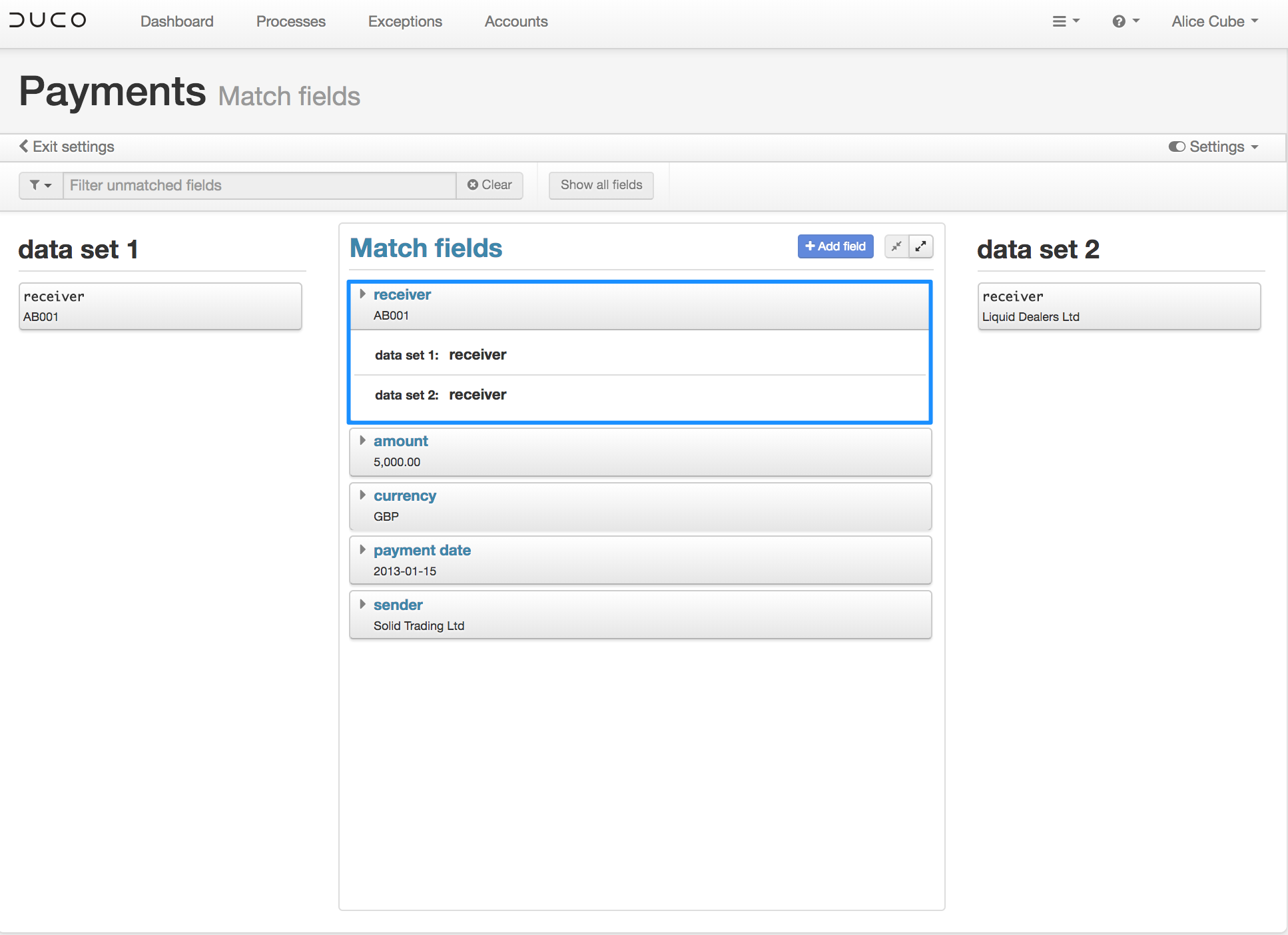Open the Accounts page
The width and height of the screenshot is (1288, 935).
(516, 21)
